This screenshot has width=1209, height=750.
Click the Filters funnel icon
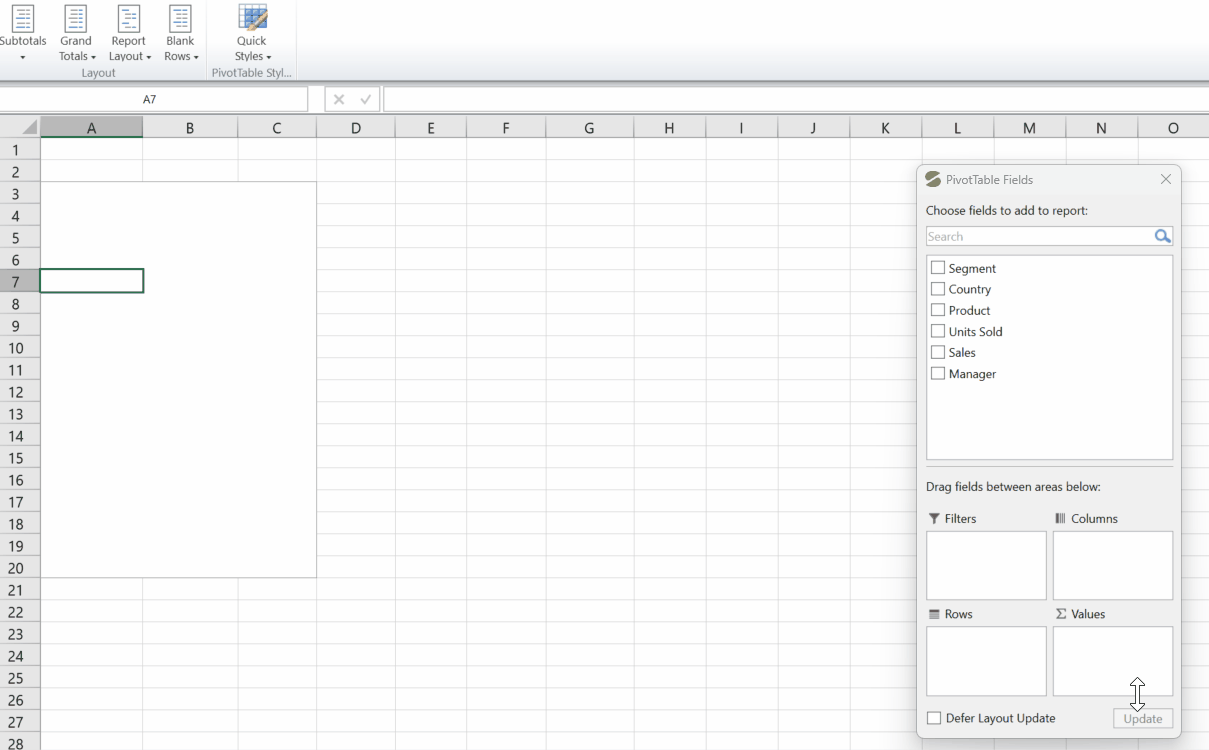(933, 518)
